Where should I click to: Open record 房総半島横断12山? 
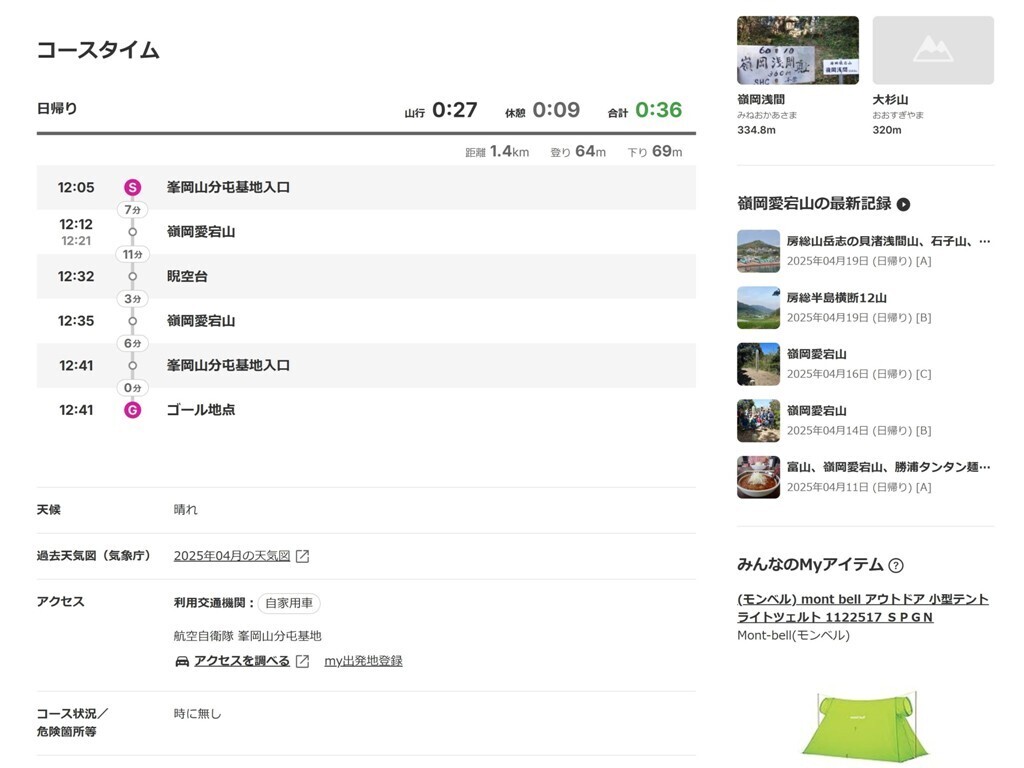click(837, 298)
